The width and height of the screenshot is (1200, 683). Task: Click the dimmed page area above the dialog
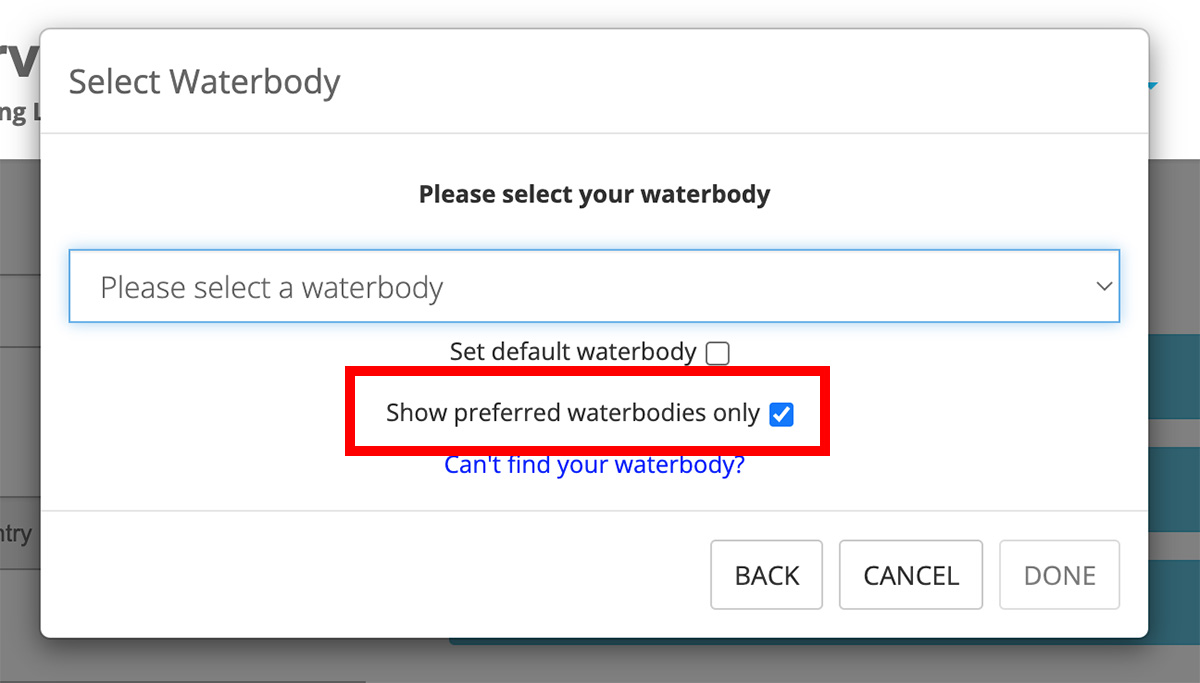(600, 12)
